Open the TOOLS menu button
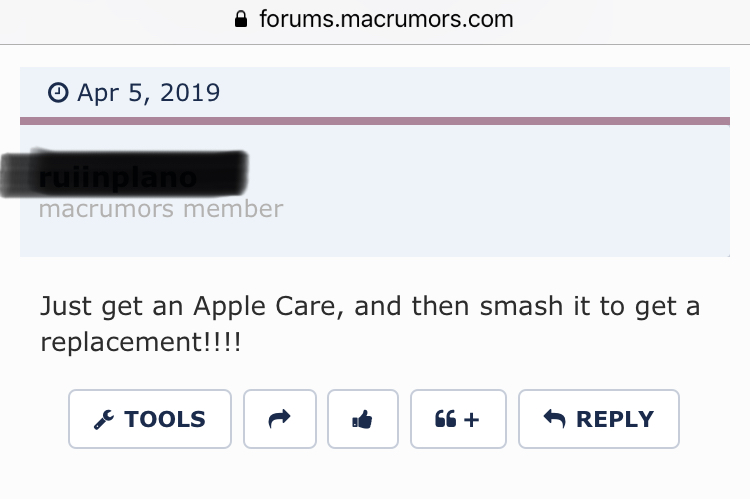This screenshot has width=750, height=499. (x=150, y=419)
